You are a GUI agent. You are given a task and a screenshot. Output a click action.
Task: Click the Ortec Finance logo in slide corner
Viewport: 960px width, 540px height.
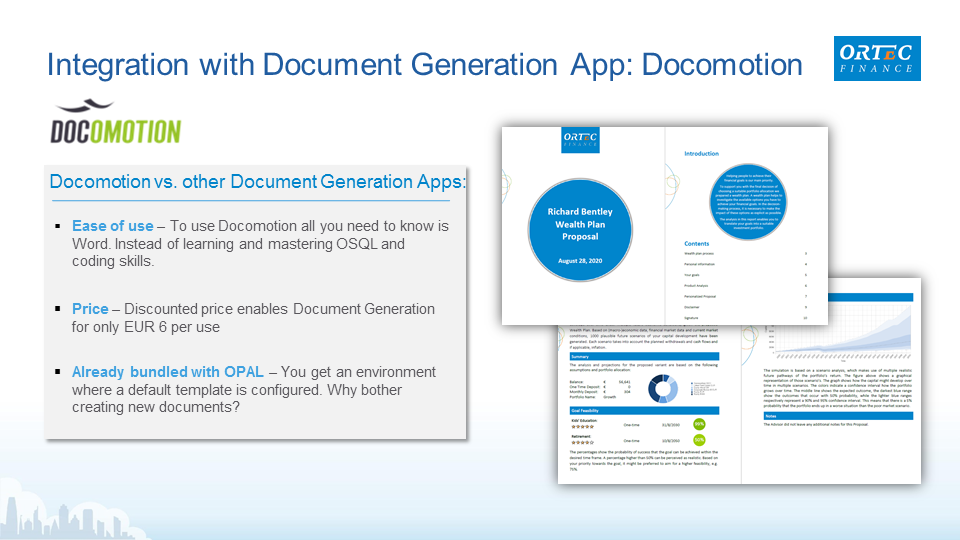click(877, 58)
